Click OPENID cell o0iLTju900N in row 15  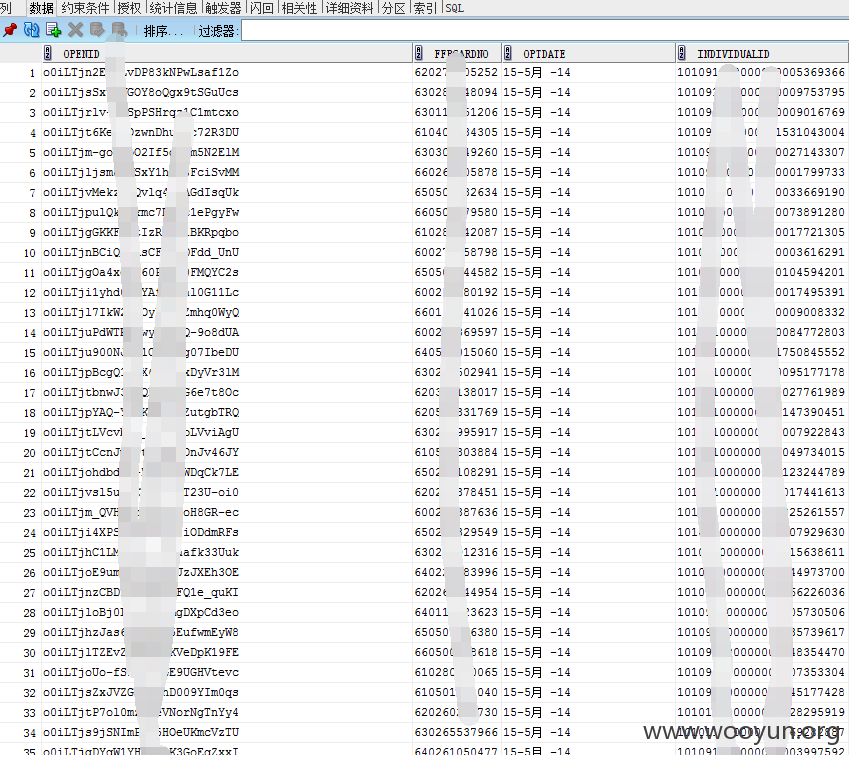pyautogui.click(x=227, y=352)
